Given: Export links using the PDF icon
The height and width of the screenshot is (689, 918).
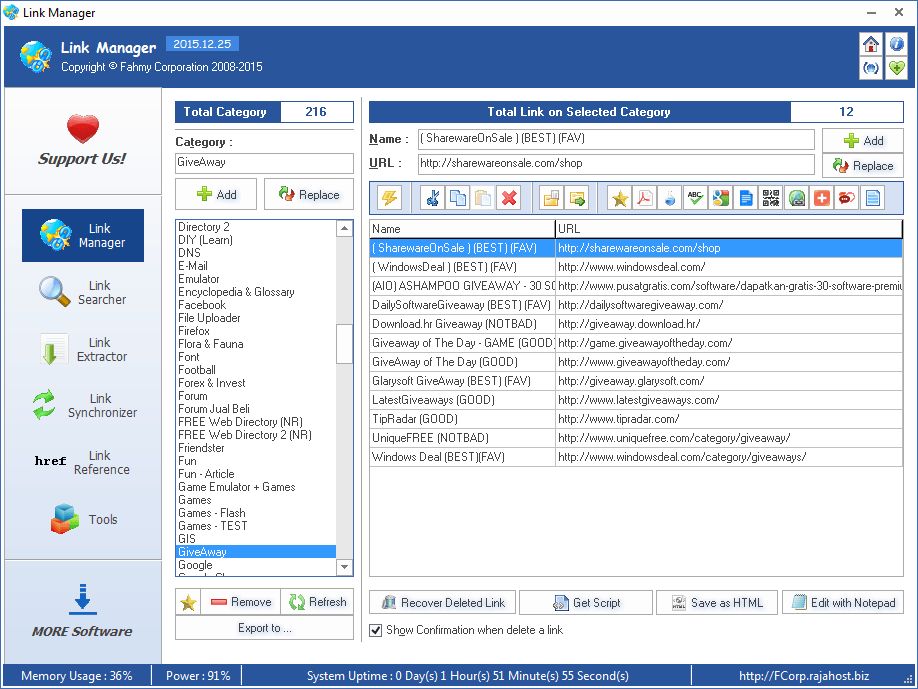Looking at the screenshot, I should (645, 197).
